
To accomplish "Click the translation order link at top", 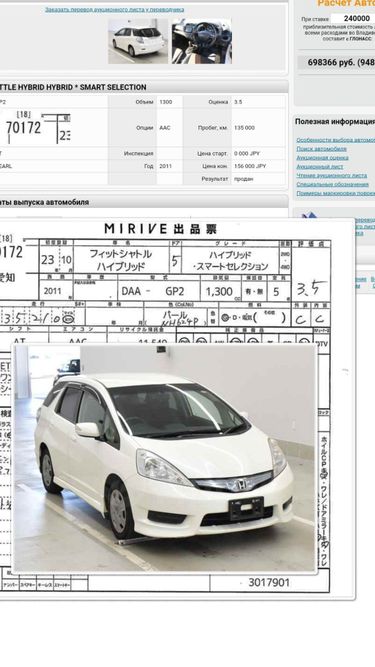I will tap(115, 9).
